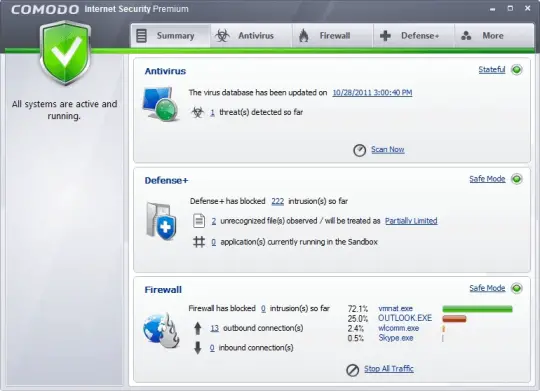Toggle the green Antivirus Stateful status indicator

517,70
